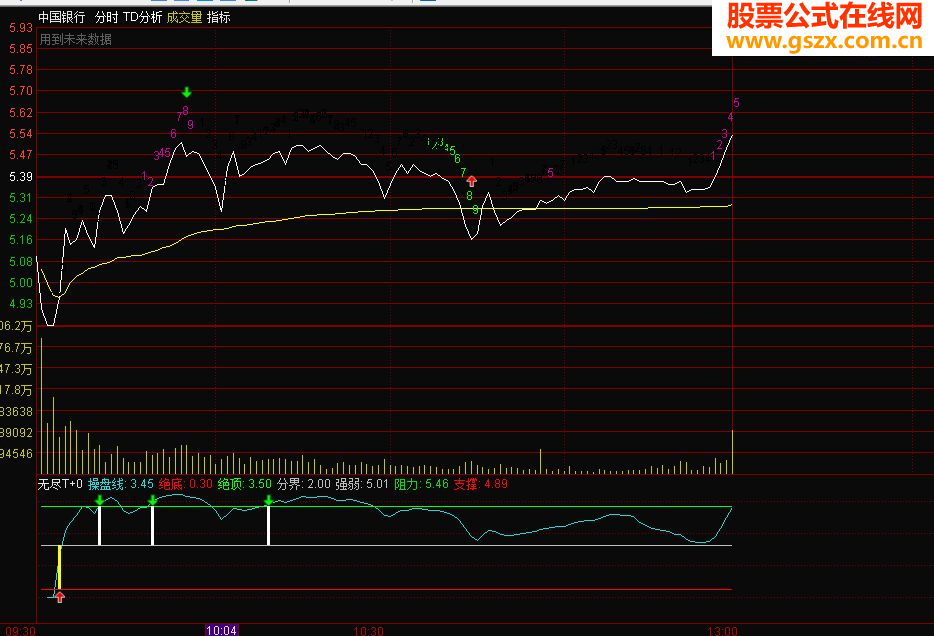This screenshot has height=636, width=934.
Task: Click the 4.93 price axis label
Action: pyautogui.click(x=21, y=303)
